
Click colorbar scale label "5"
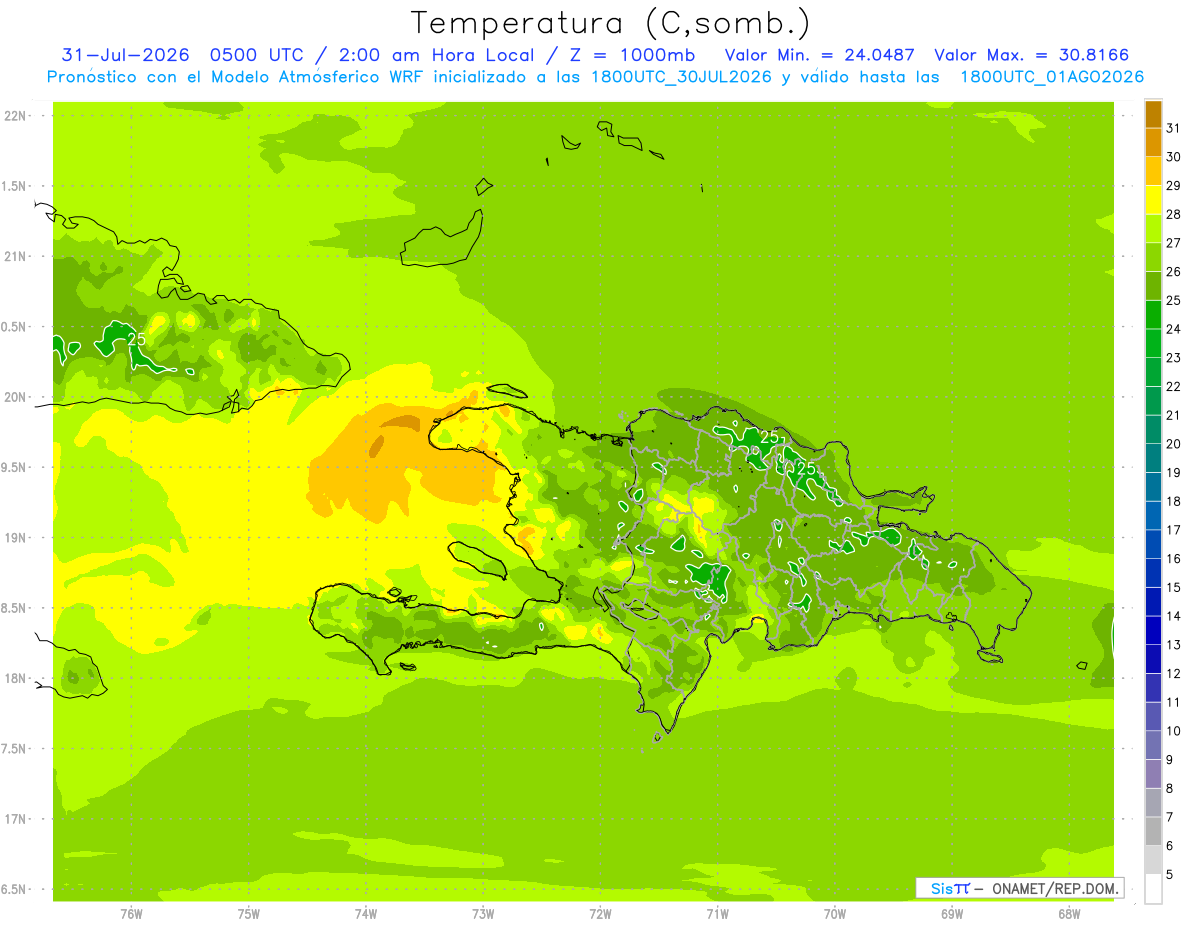[1169, 875]
